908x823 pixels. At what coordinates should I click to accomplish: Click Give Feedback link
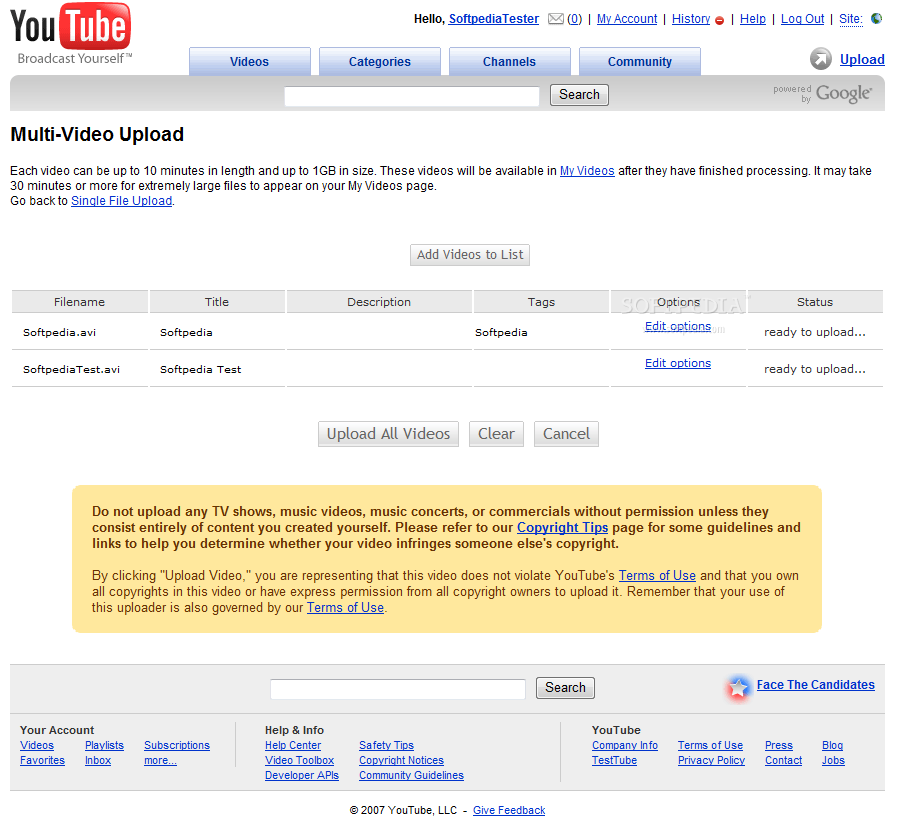pyautogui.click(x=509, y=810)
